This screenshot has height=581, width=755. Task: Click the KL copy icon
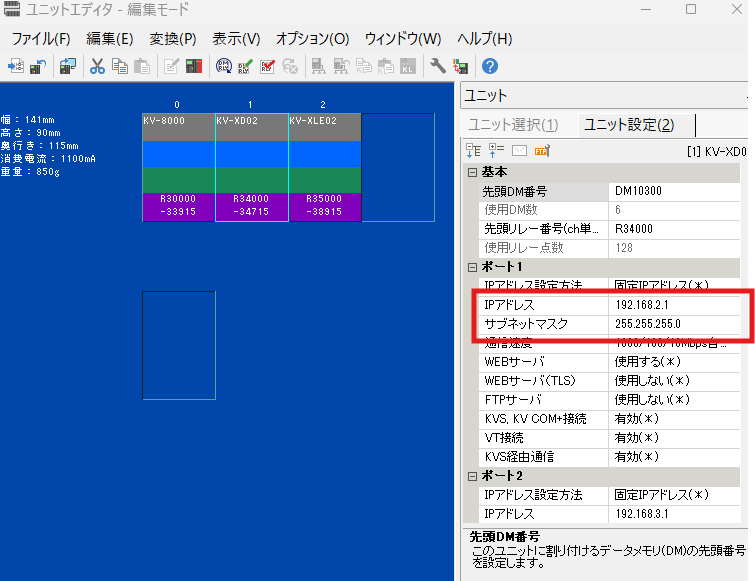click(364, 66)
